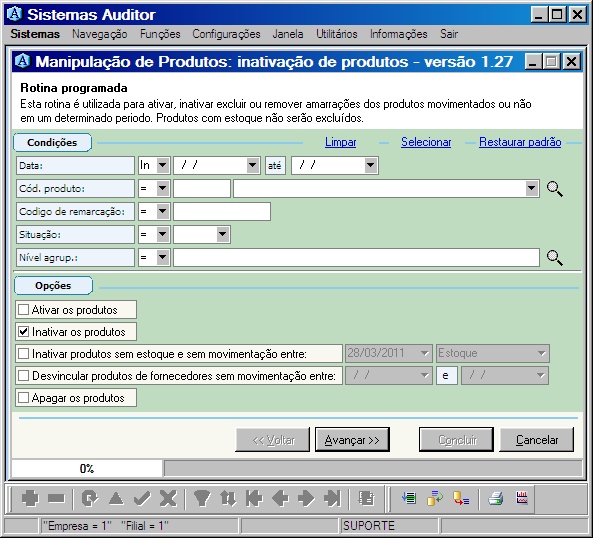
Task: Open the Situação value dropdown
Action: coord(223,234)
